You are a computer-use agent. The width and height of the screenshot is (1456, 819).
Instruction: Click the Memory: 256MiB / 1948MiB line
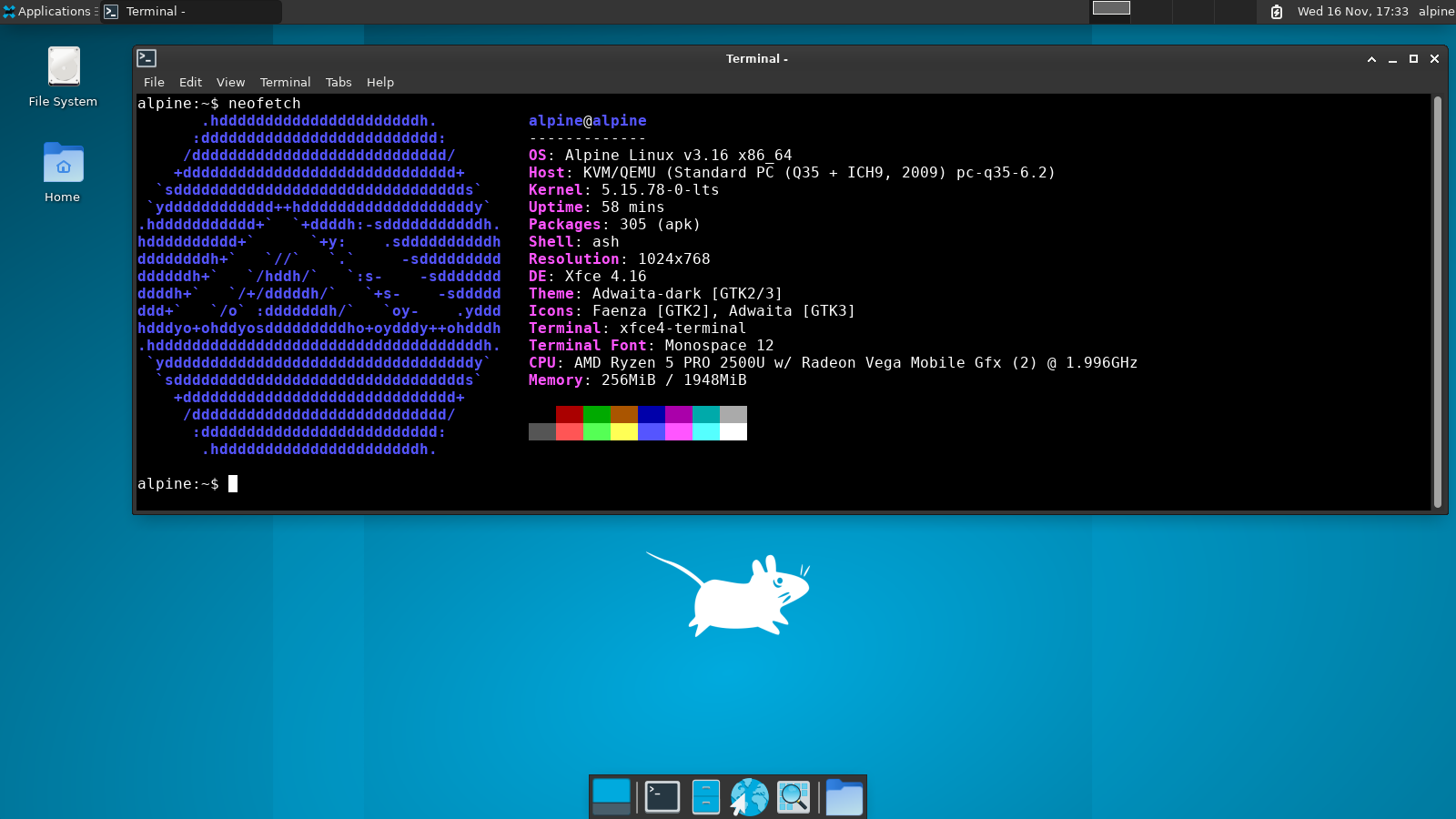click(638, 380)
